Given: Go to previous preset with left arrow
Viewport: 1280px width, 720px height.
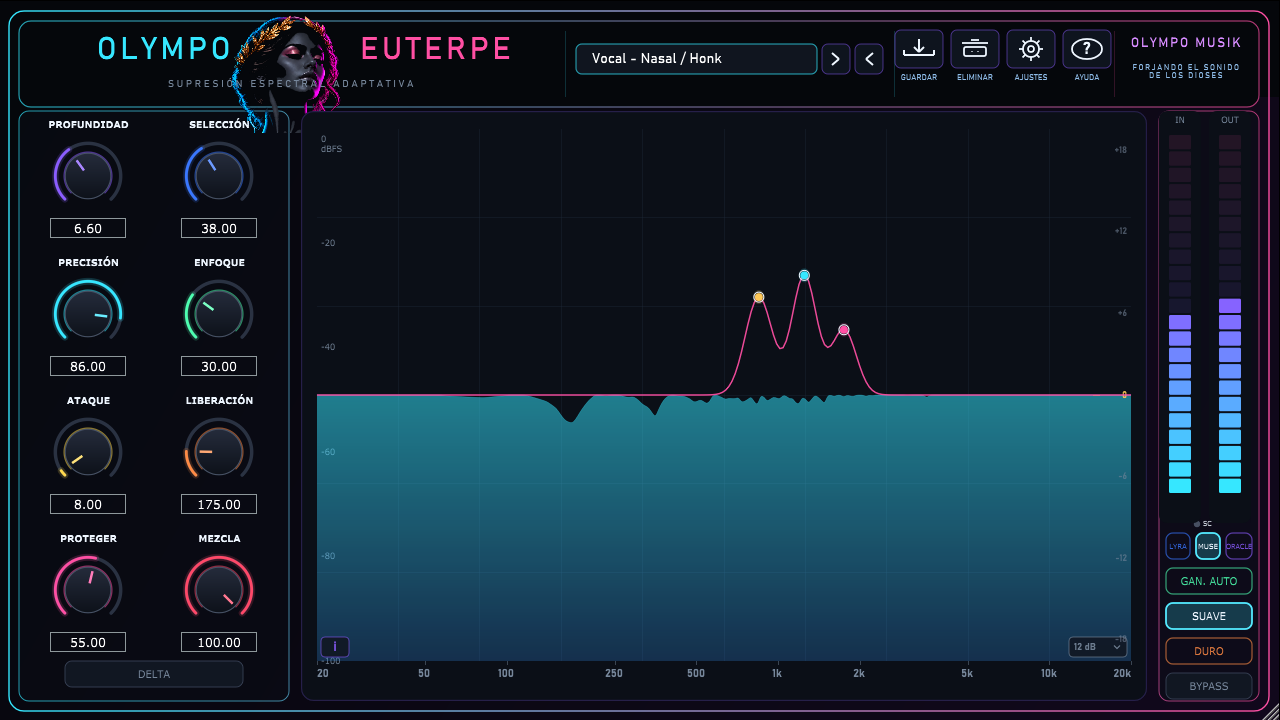Looking at the screenshot, I should [869, 59].
